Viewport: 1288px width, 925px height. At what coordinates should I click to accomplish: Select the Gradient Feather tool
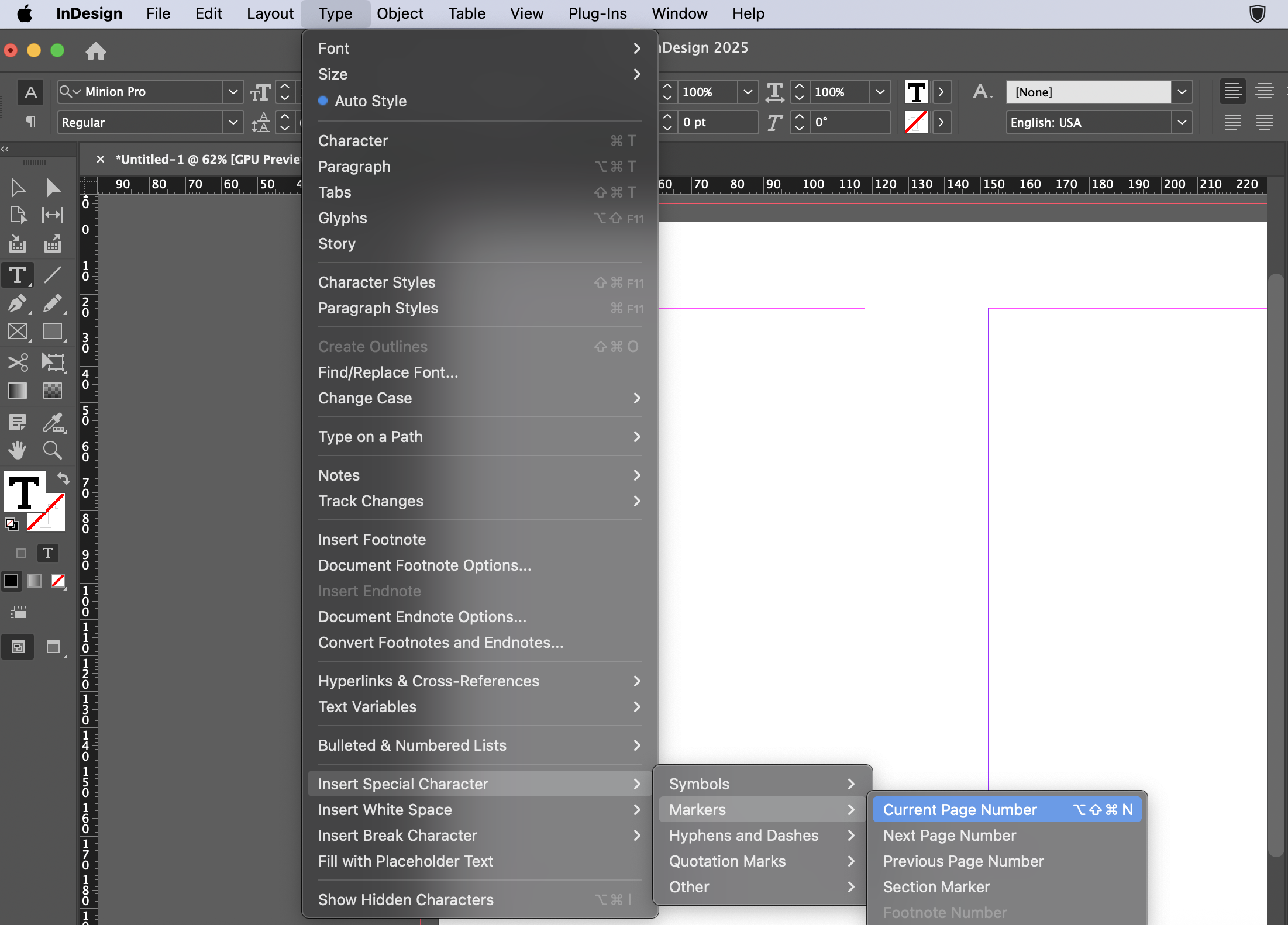53,391
